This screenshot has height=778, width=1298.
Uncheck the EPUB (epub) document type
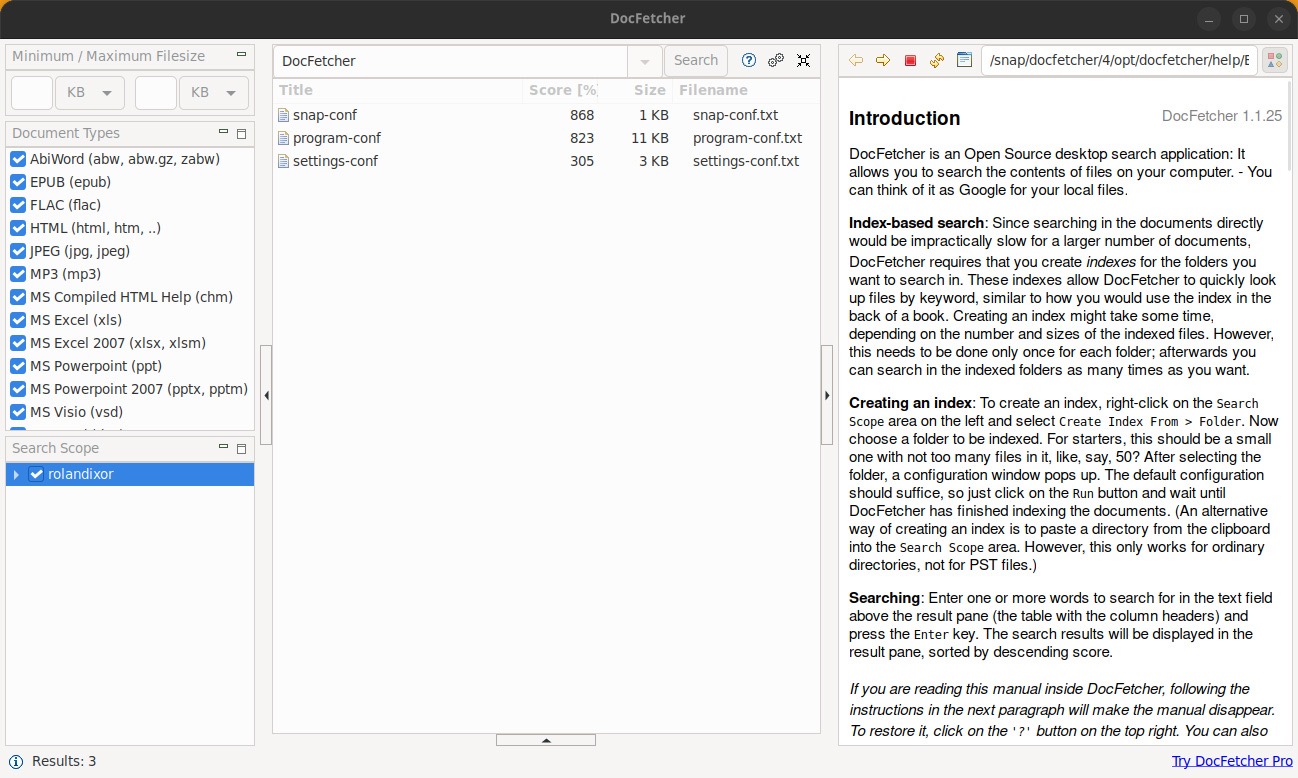coord(18,182)
